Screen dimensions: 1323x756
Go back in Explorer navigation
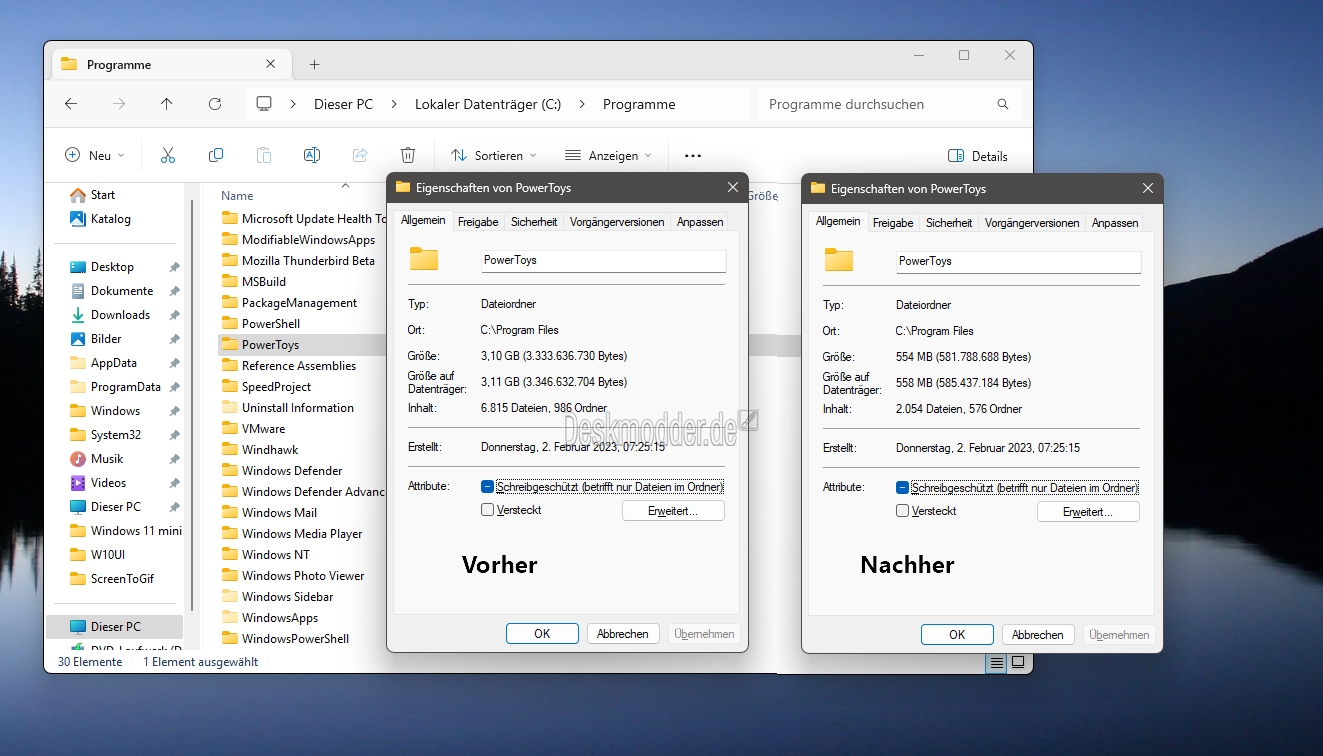[70, 104]
